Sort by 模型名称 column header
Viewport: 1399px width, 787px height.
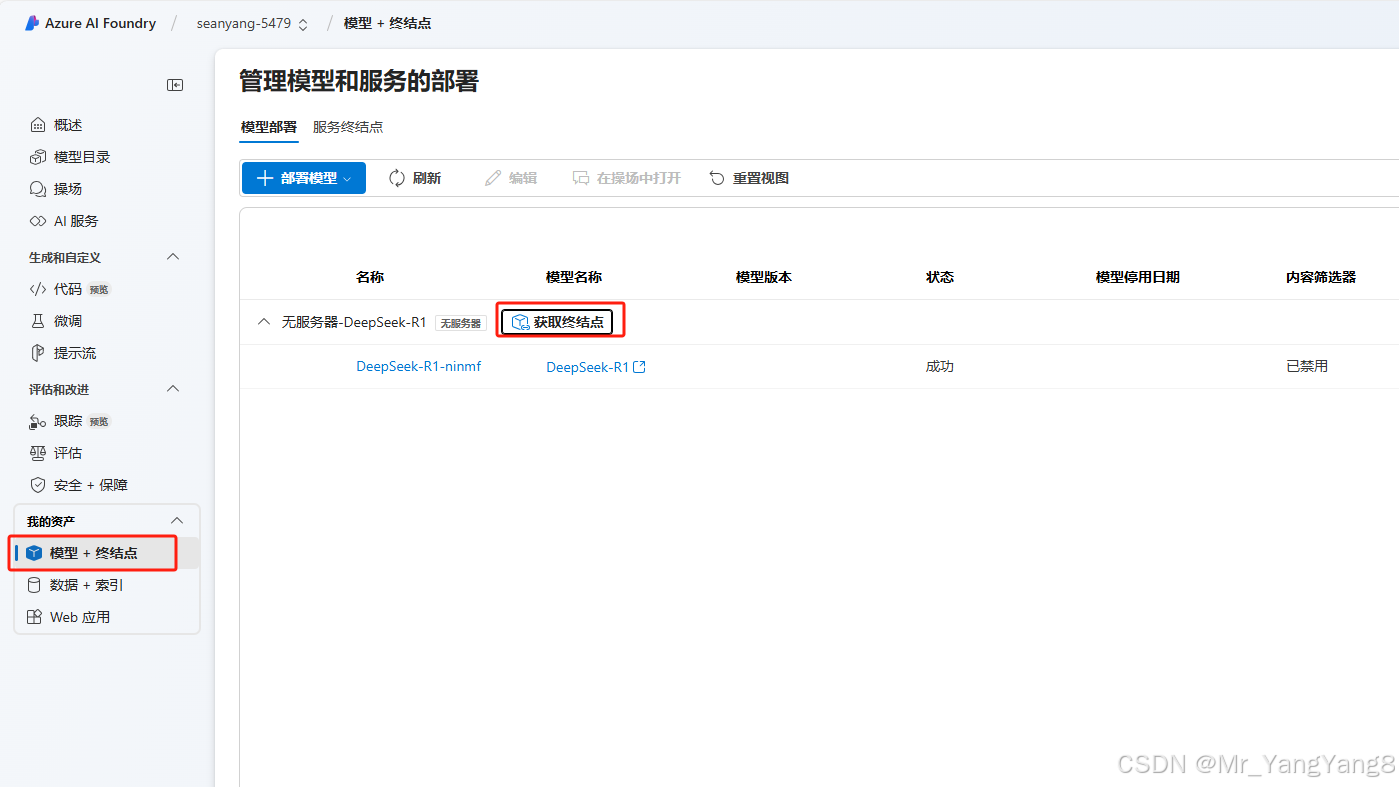click(574, 277)
